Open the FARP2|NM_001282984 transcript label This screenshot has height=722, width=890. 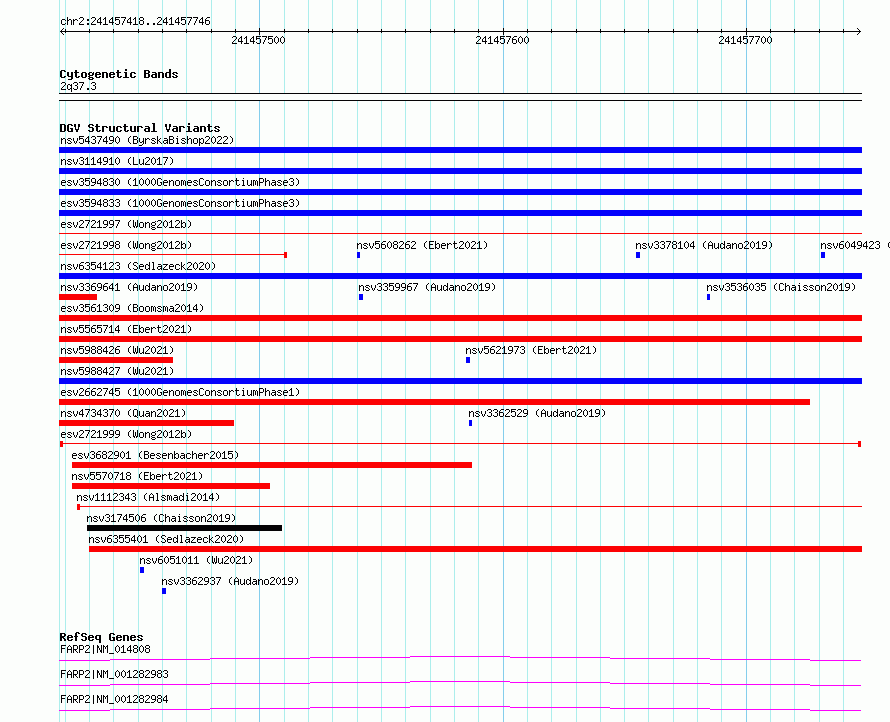[114, 699]
